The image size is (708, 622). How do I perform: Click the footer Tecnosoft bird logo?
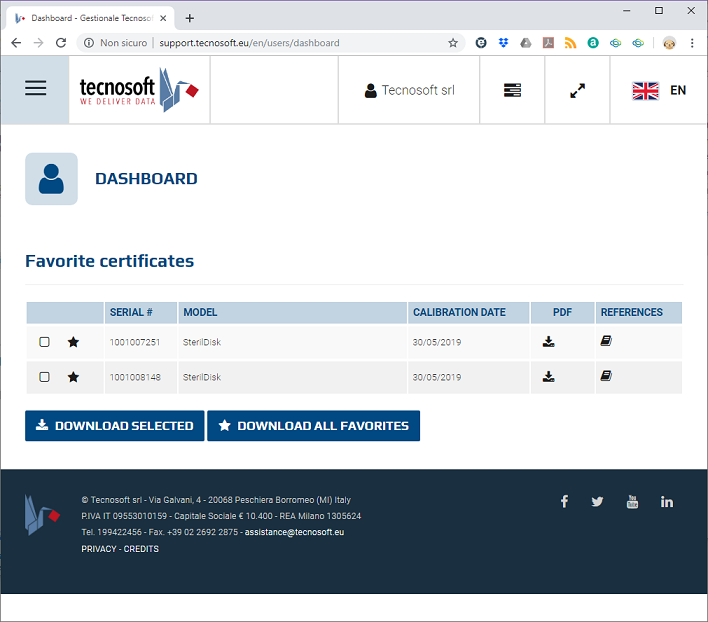[x=42, y=515]
